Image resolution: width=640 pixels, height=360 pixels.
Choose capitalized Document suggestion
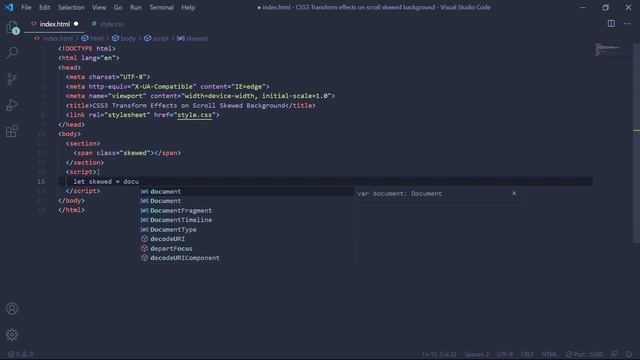(x=247, y=201)
